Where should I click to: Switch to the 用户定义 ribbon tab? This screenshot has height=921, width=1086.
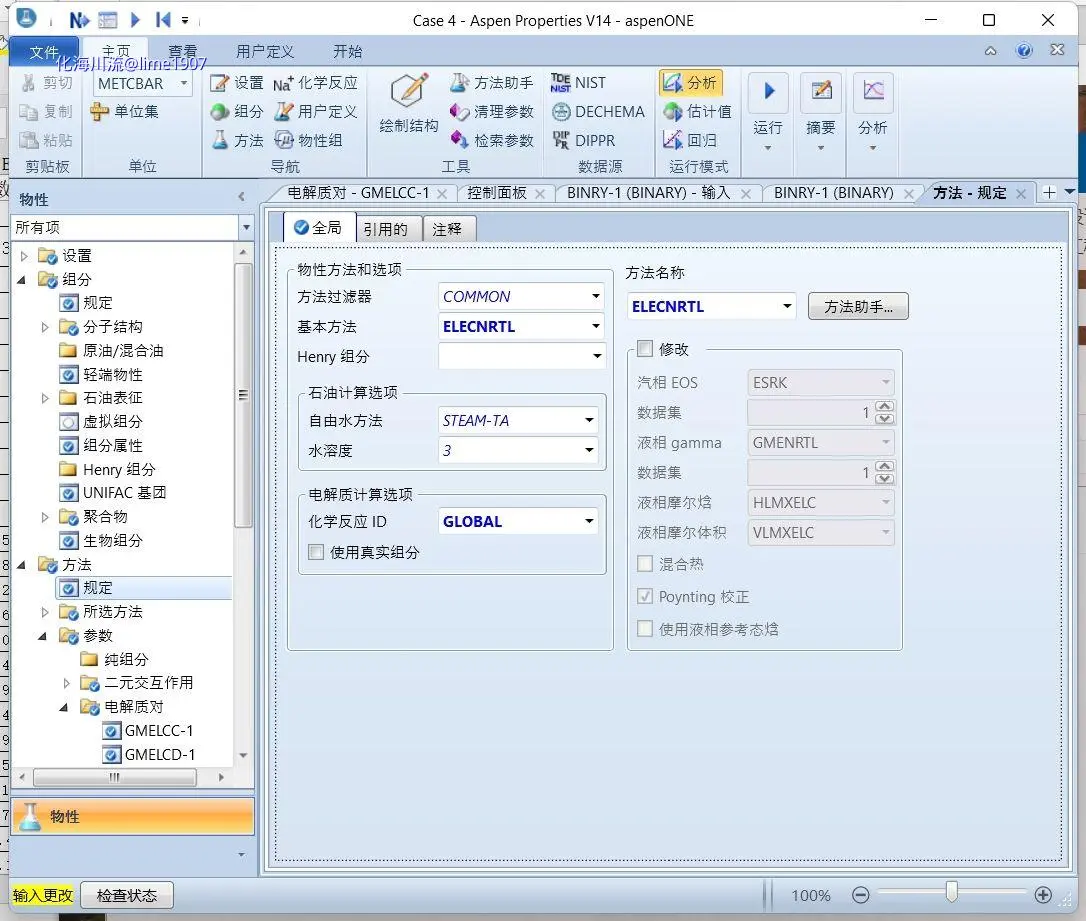265,51
